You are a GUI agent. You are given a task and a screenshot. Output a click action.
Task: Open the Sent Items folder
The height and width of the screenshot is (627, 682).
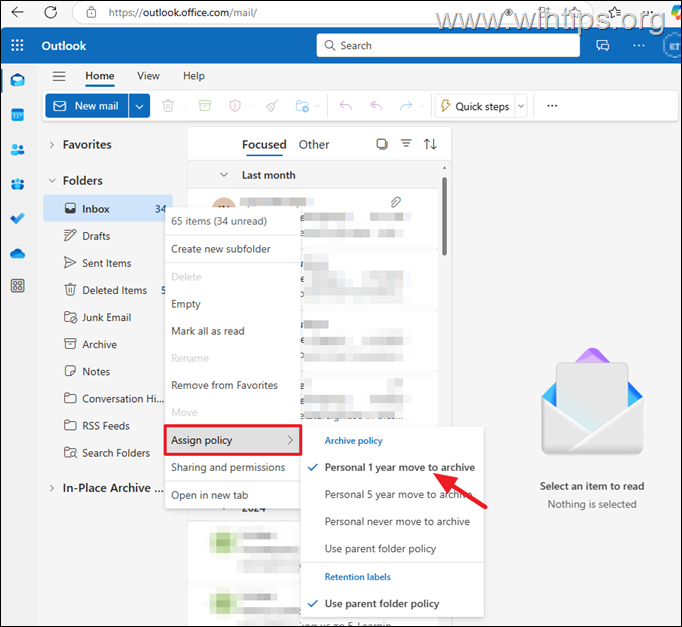click(107, 263)
